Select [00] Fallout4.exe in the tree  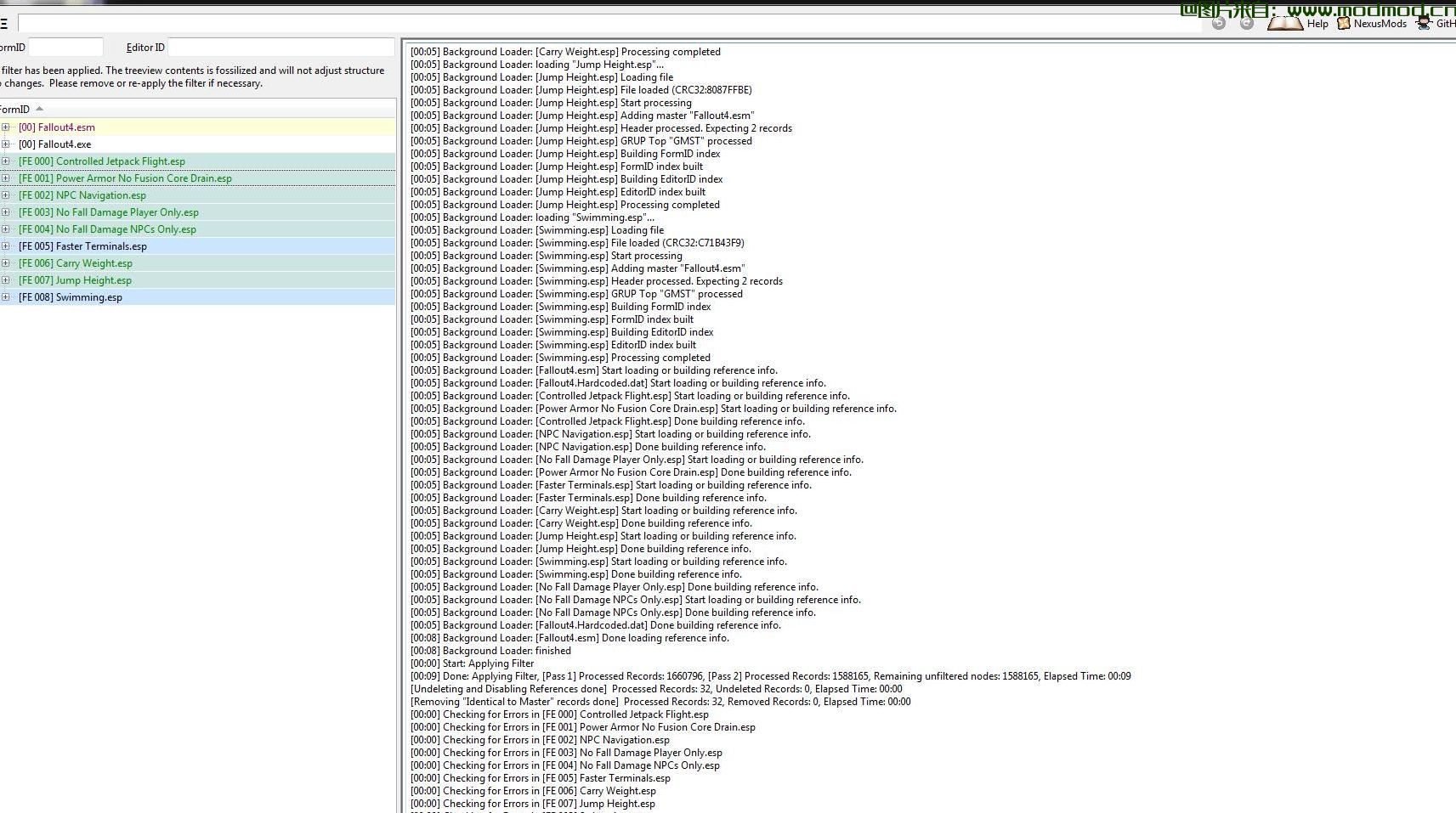pyautogui.click(x=197, y=144)
